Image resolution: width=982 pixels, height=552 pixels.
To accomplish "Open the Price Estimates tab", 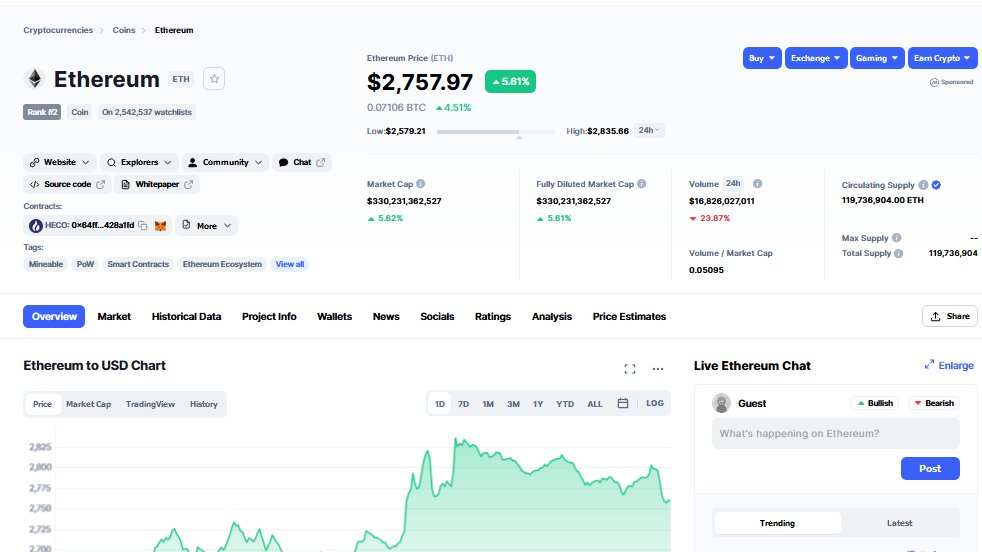I will coord(629,316).
